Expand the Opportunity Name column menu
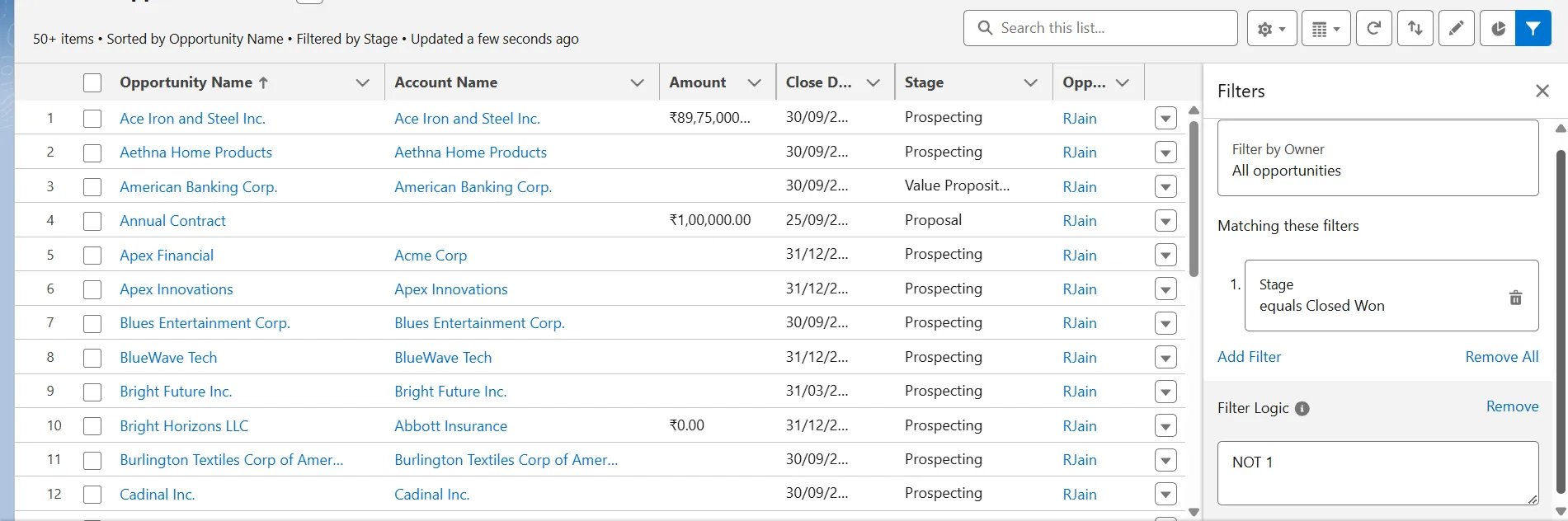 coord(362,82)
